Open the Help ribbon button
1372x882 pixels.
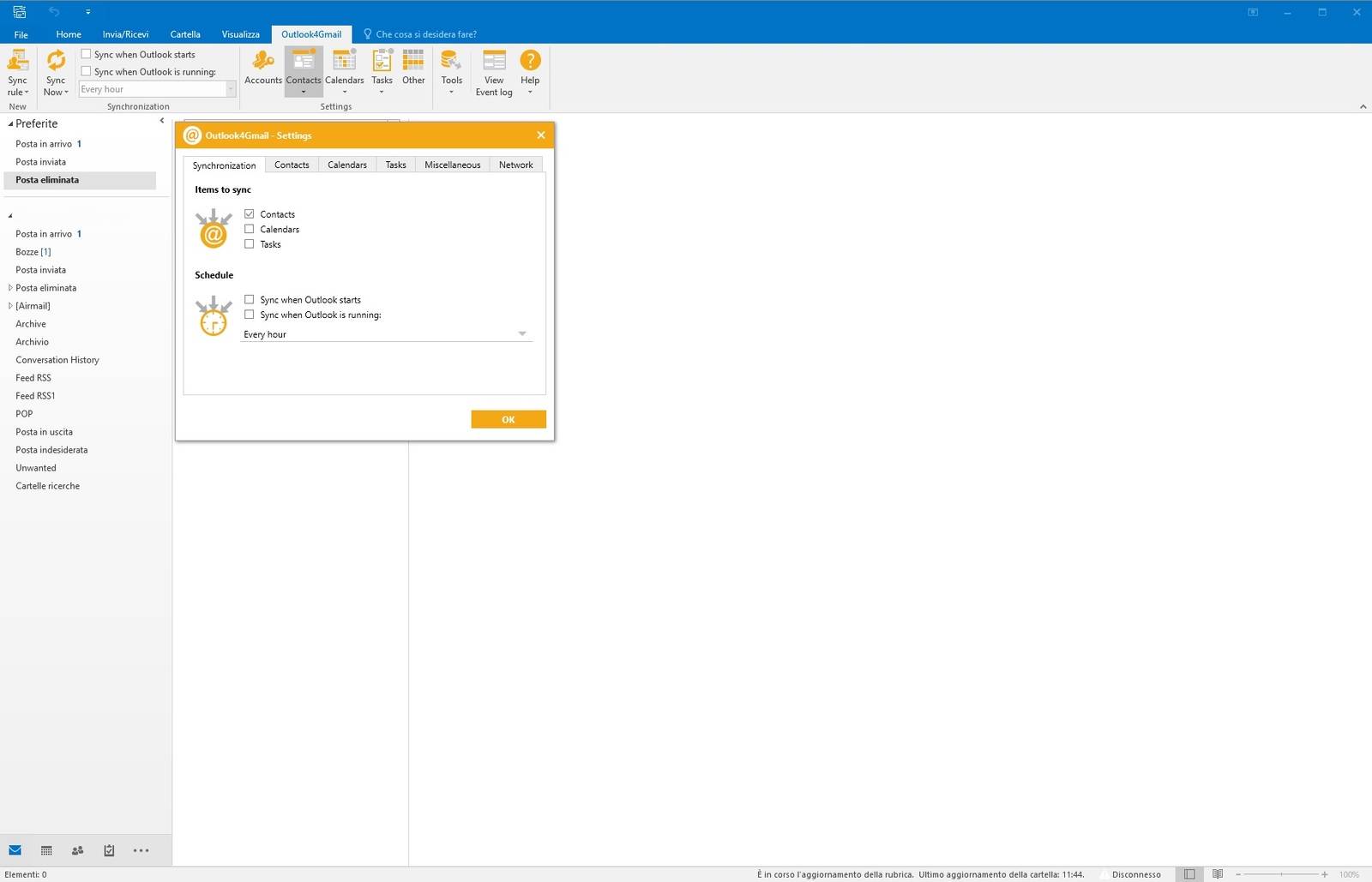(530, 72)
